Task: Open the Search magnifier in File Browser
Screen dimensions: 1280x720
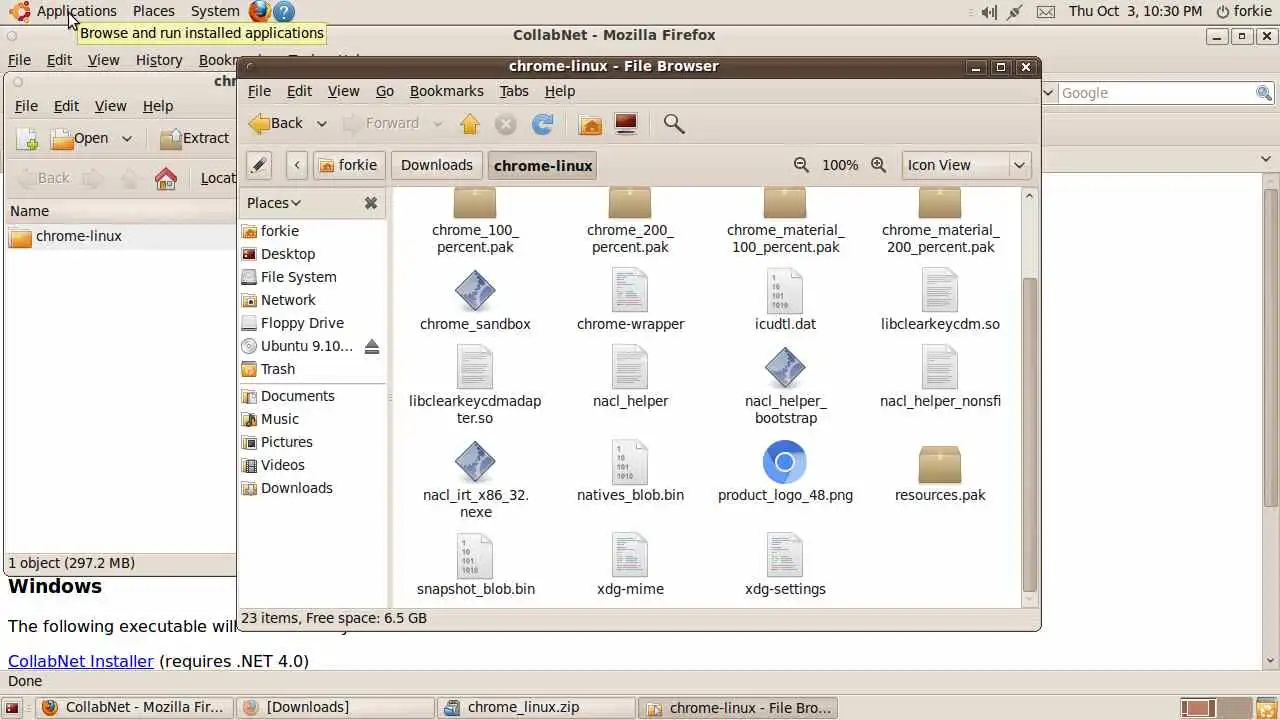Action: (674, 124)
